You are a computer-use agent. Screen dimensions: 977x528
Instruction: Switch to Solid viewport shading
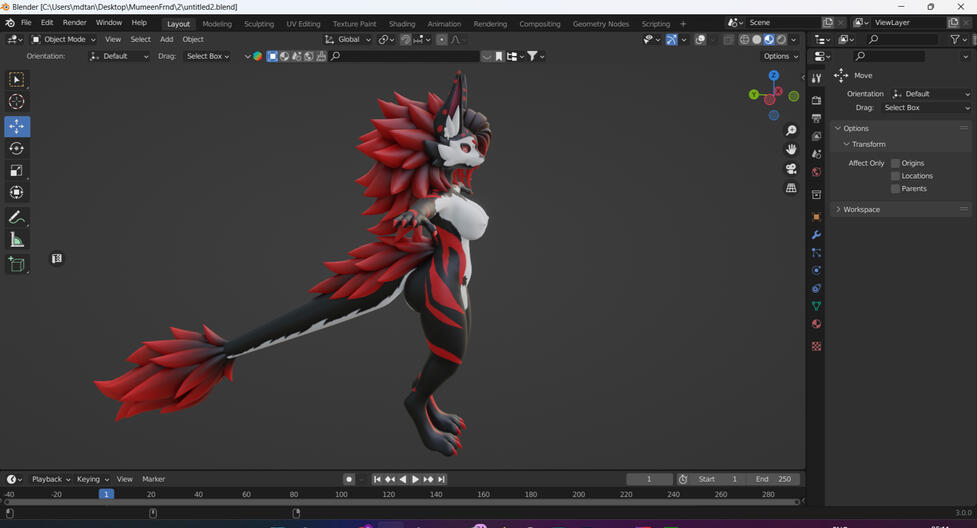[x=756, y=39]
